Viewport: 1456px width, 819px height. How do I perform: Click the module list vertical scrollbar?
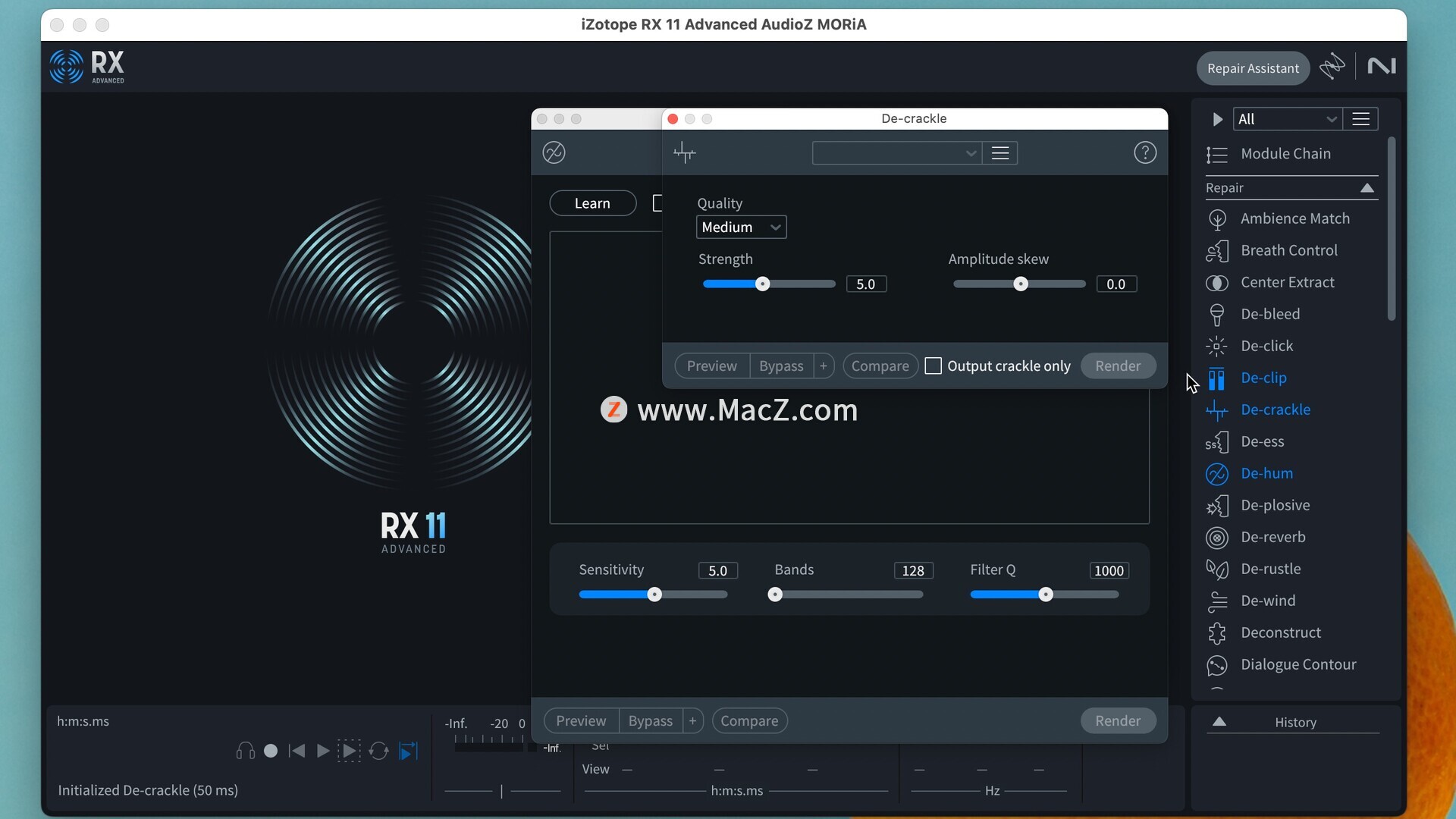coord(1392,229)
